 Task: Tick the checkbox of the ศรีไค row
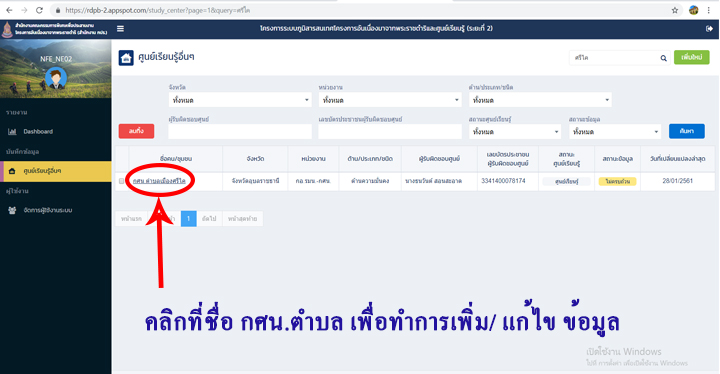[x=122, y=181]
